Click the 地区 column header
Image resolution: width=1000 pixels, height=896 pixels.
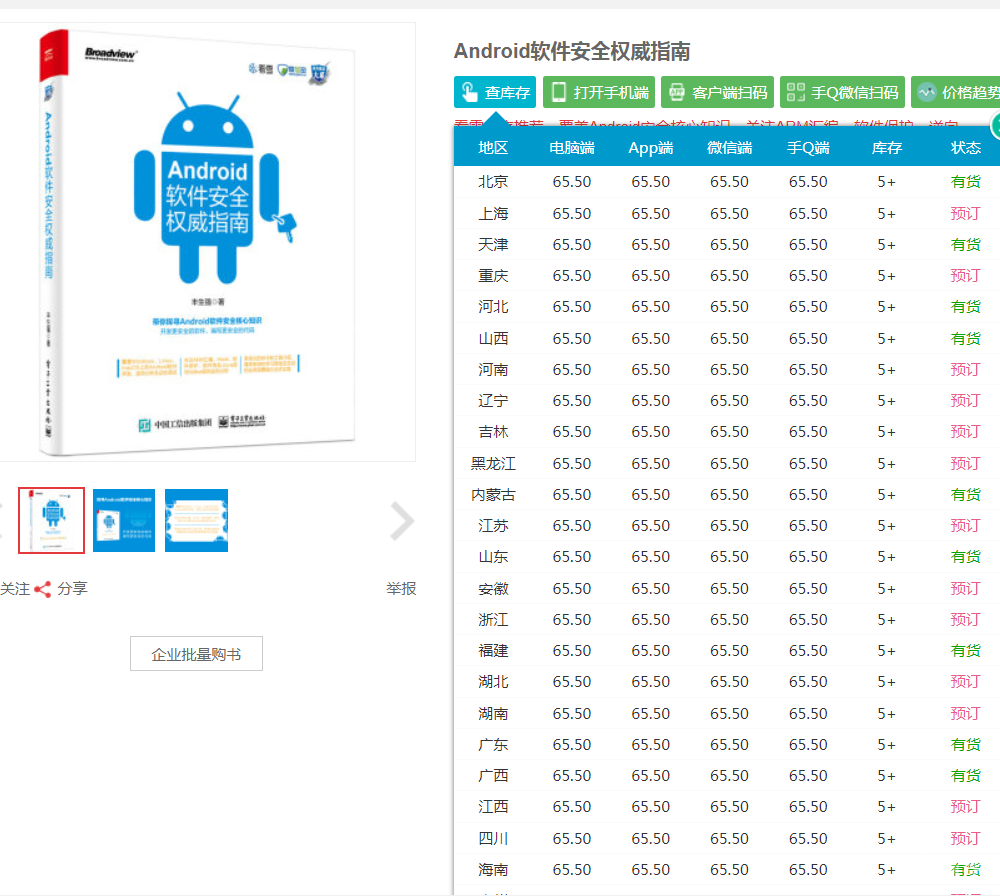[x=493, y=148]
